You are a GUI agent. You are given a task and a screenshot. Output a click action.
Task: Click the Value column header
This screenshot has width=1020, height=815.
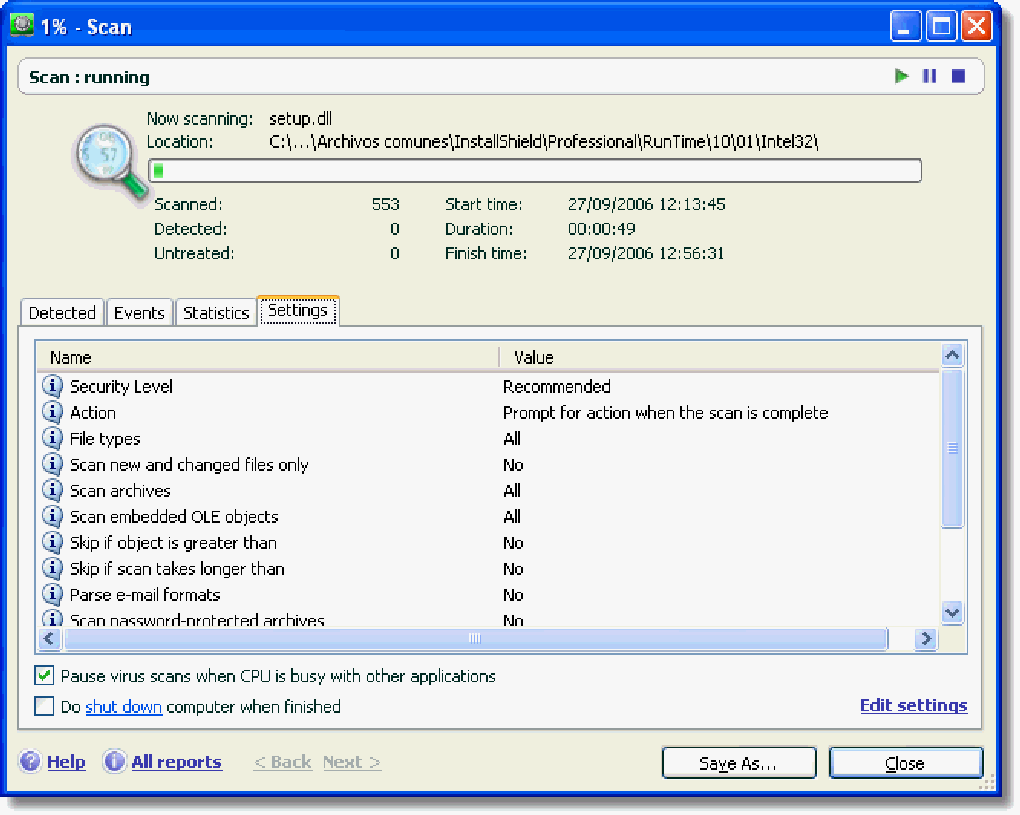click(719, 357)
